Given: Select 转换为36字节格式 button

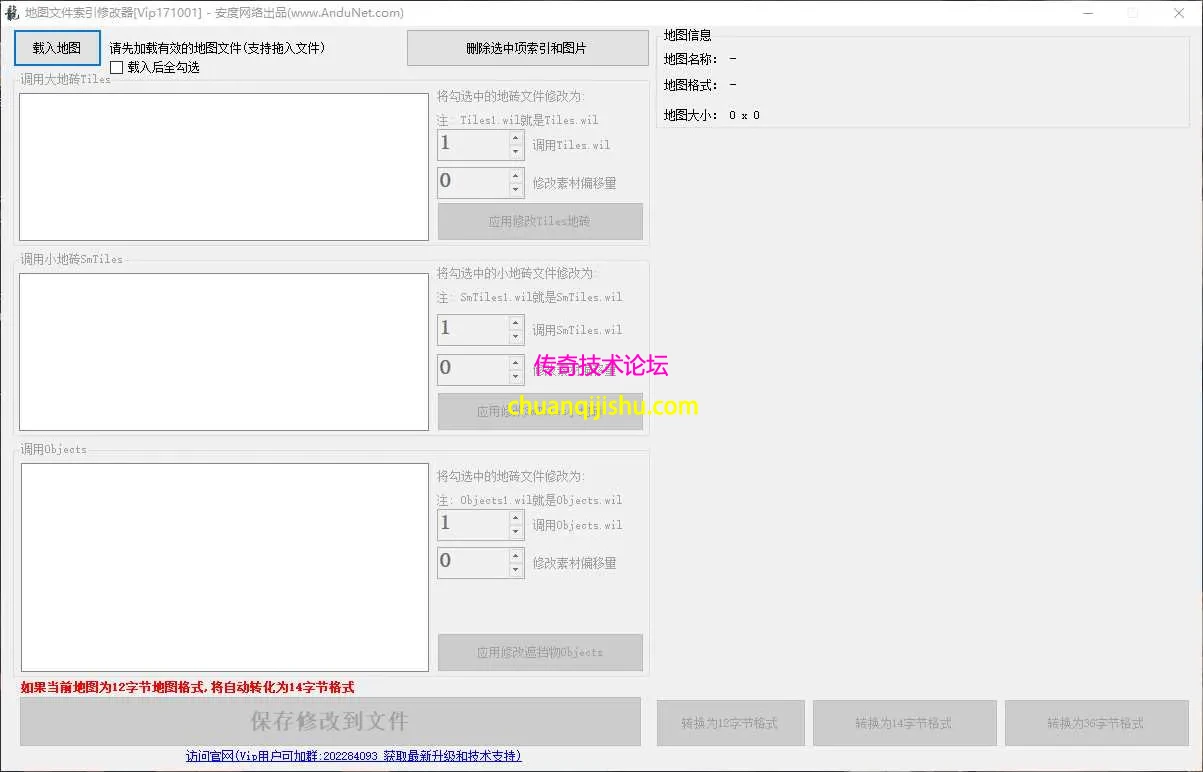Looking at the screenshot, I should (1096, 723).
